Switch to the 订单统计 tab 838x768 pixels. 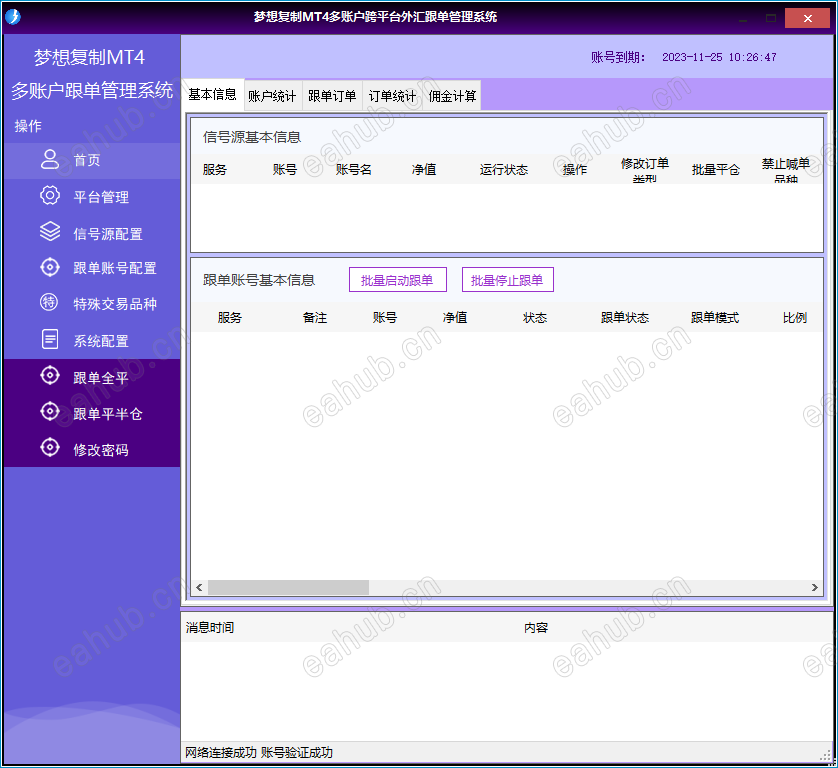point(392,96)
